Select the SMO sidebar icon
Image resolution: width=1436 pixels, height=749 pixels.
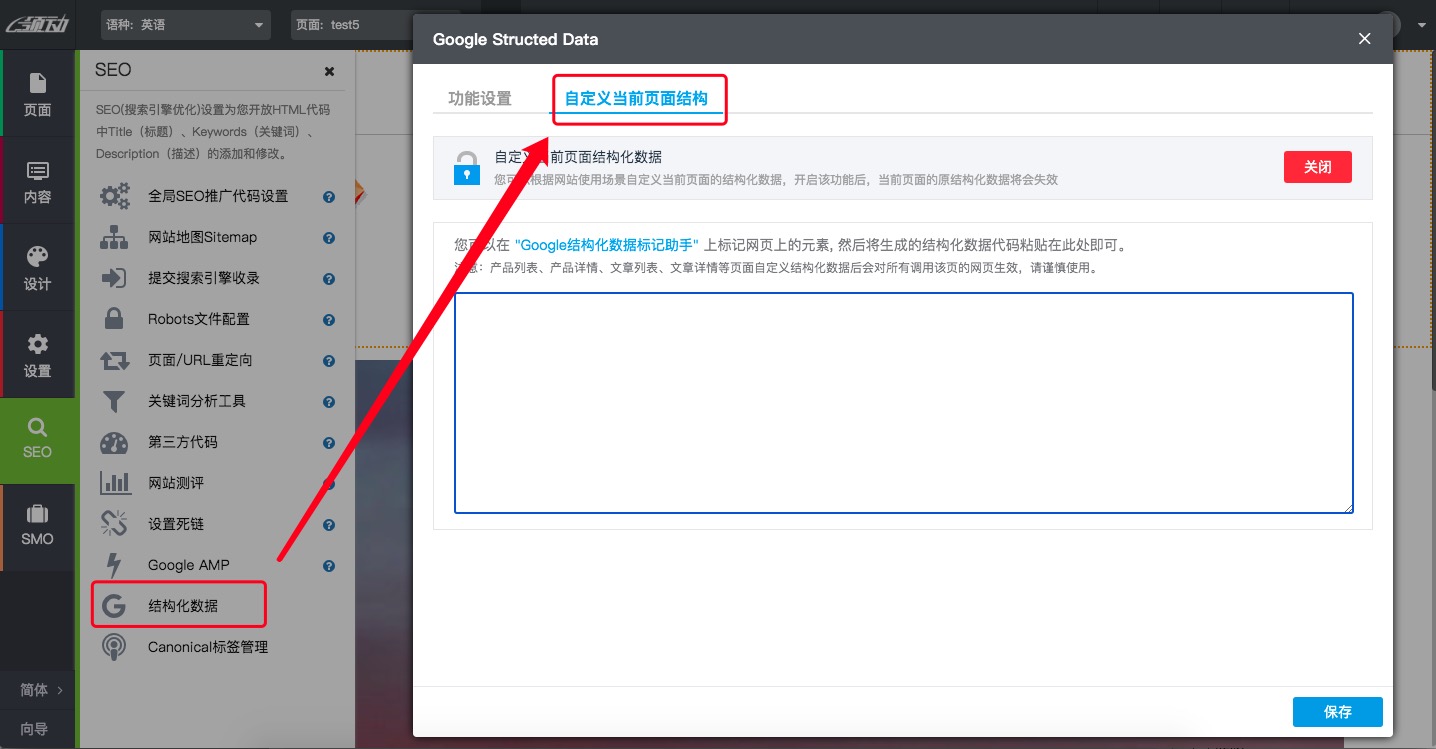click(37, 527)
